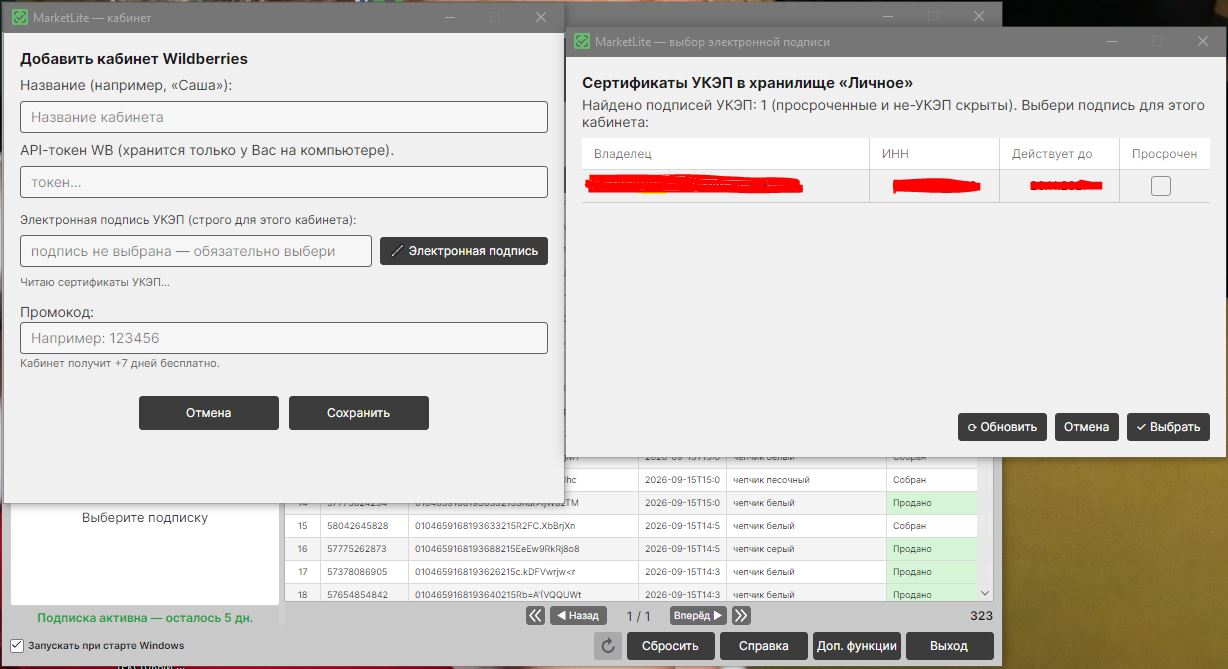Click Отмена next to the Сохранить button
Viewport: 1228px width, 669px height.
[209, 413]
